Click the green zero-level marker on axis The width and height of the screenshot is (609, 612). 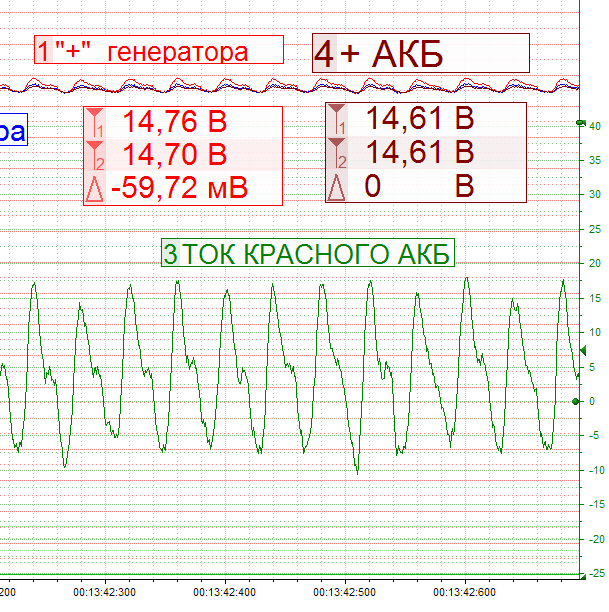(x=575, y=401)
